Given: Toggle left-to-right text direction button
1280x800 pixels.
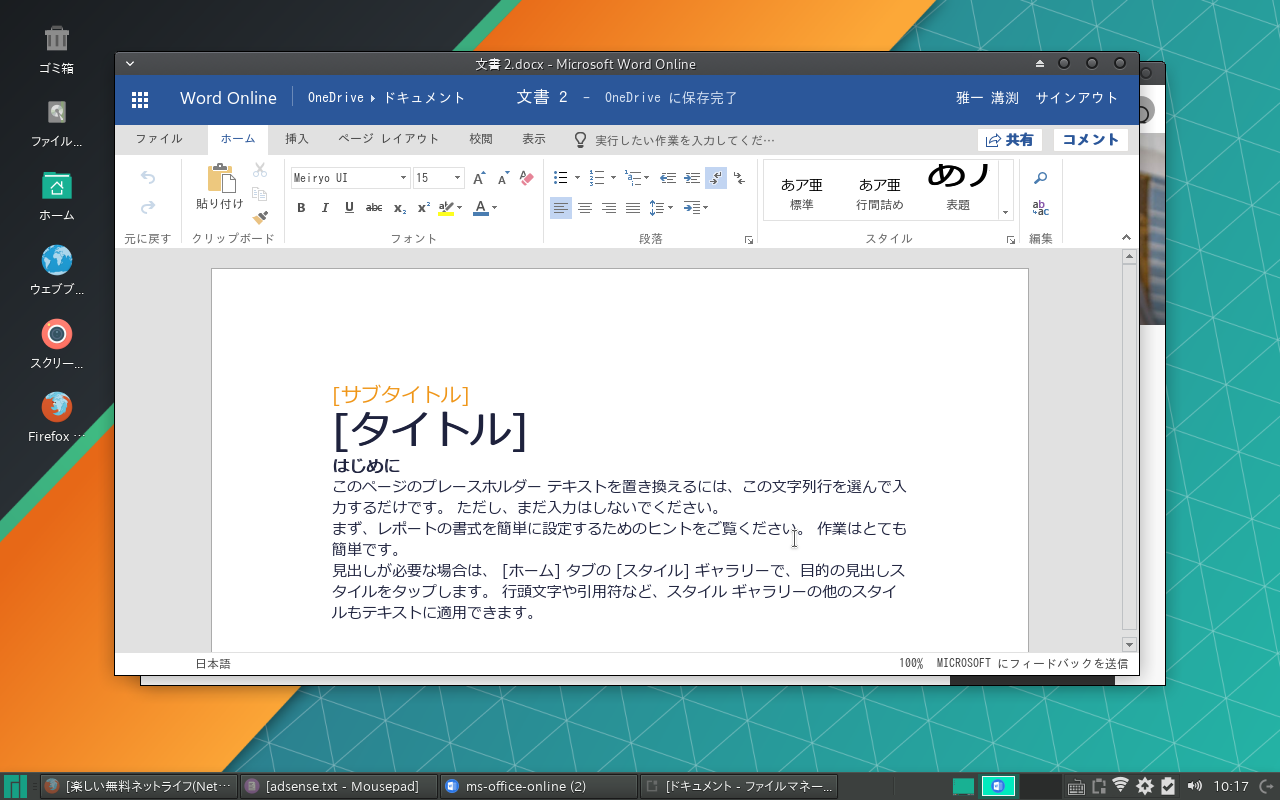Looking at the screenshot, I should tap(716, 178).
